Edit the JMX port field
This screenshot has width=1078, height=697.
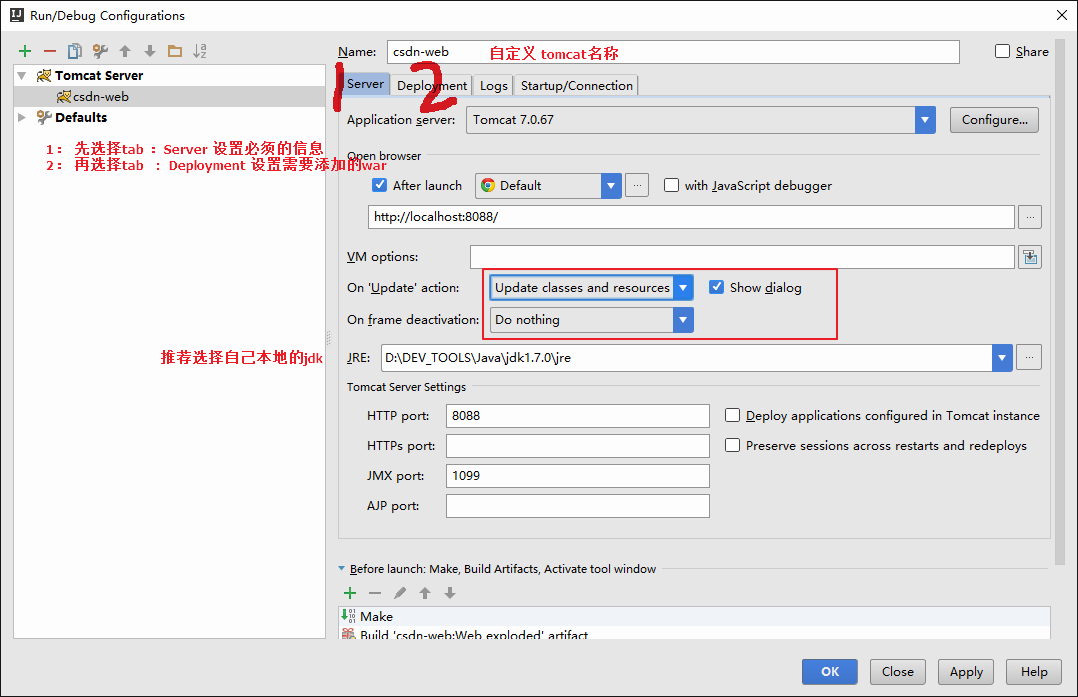click(578, 476)
